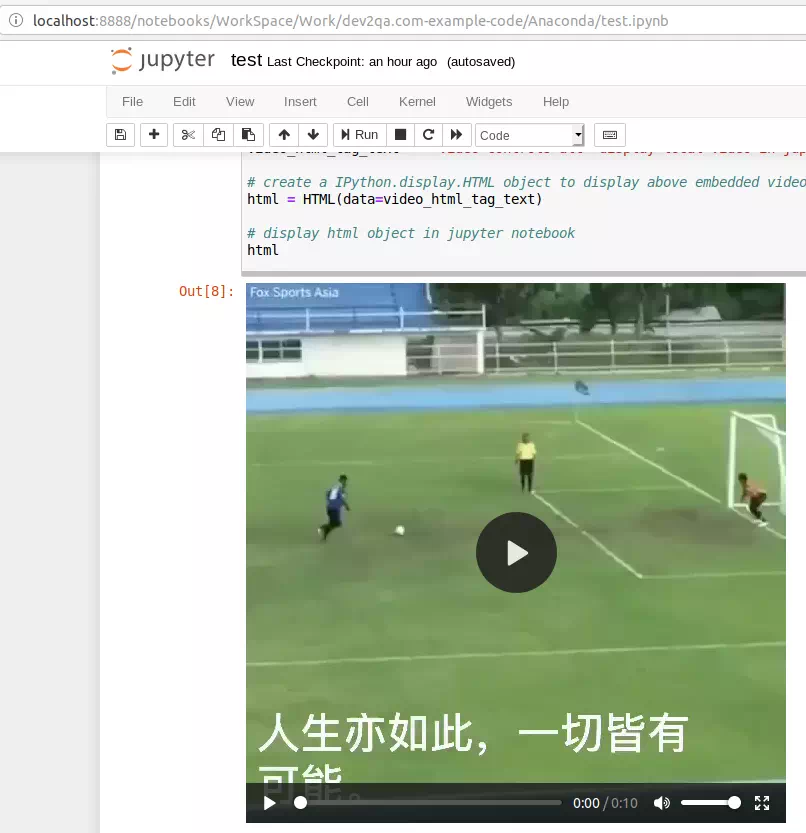
Task: View site information icon in address bar
Action: [16, 20]
